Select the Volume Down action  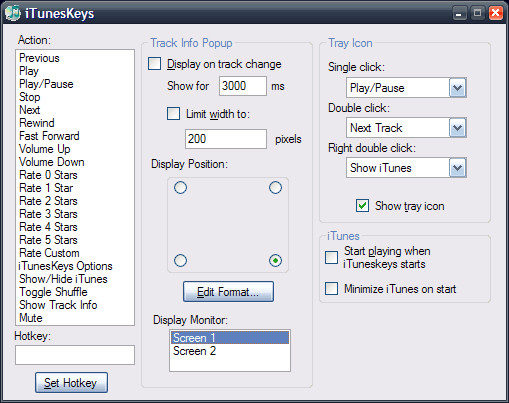click(x=75, y=162)
